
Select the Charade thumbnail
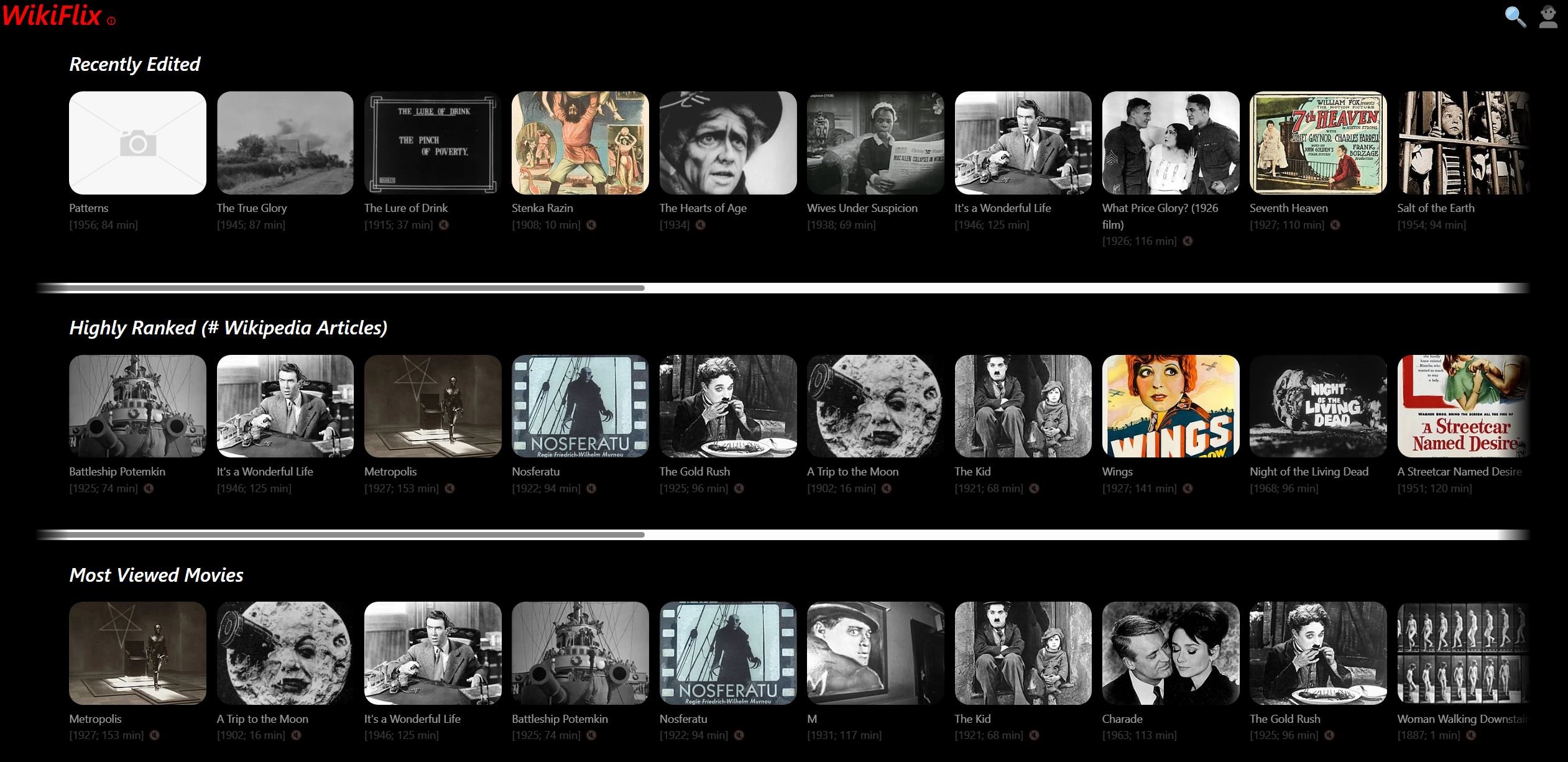pos(1171,653)
